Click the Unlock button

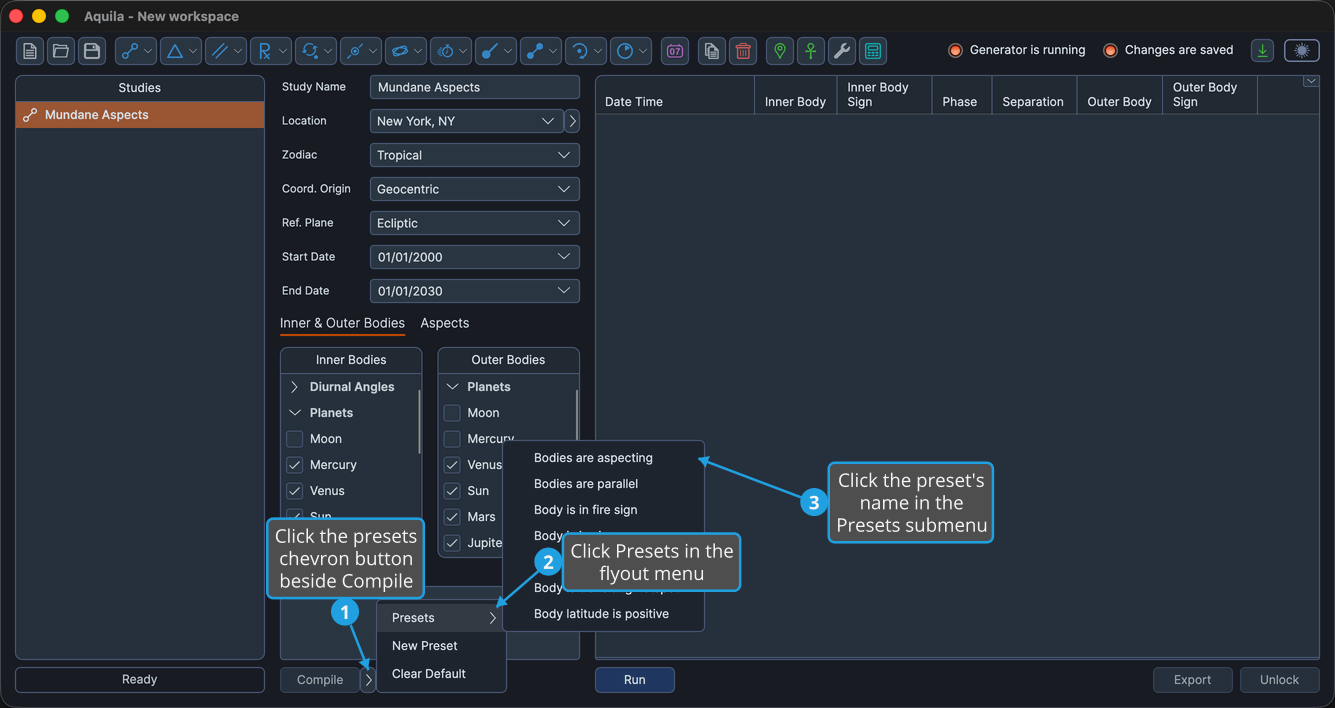click(x=1280, y=680)
